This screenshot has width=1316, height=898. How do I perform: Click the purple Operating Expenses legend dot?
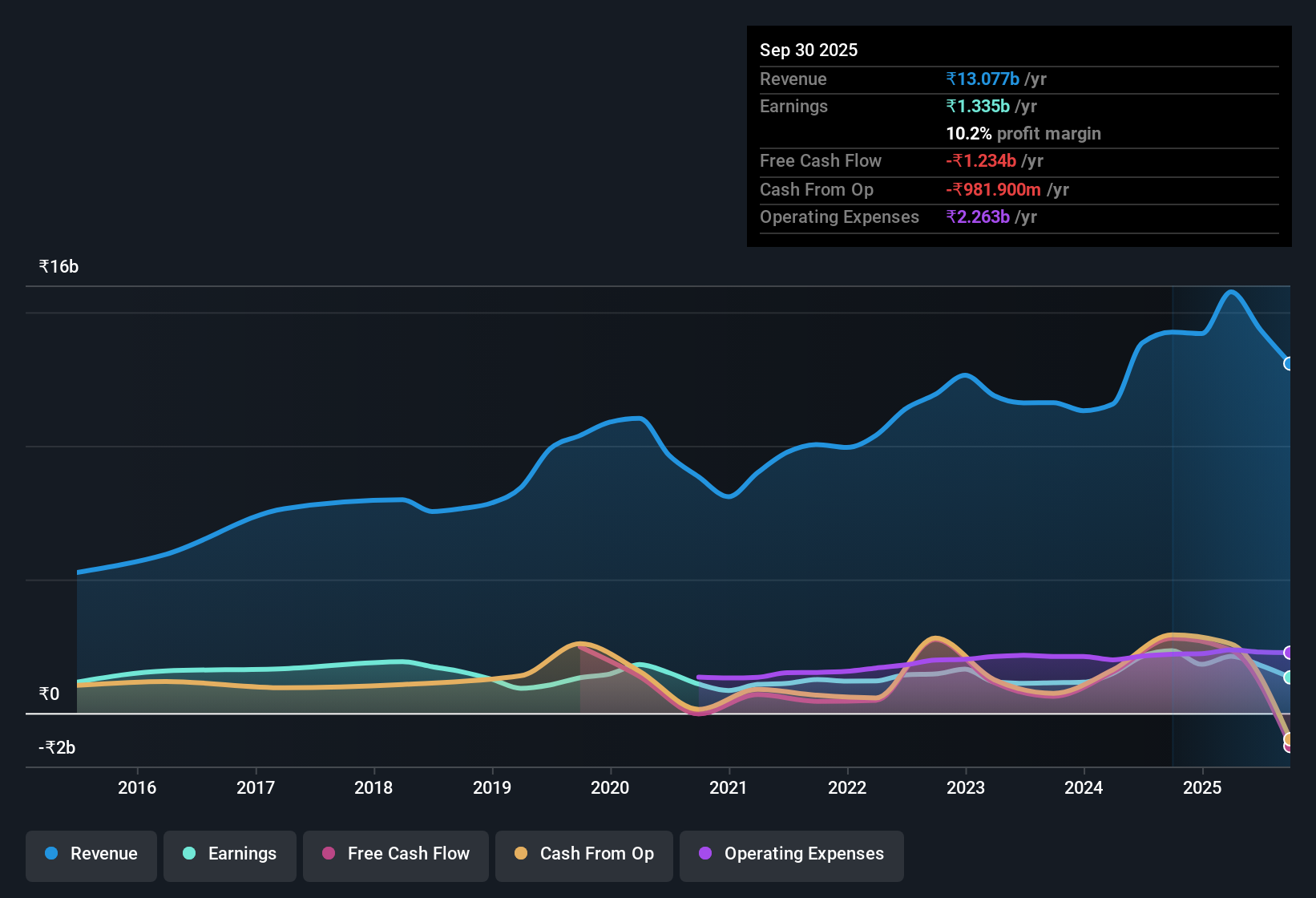click(705, 853)
